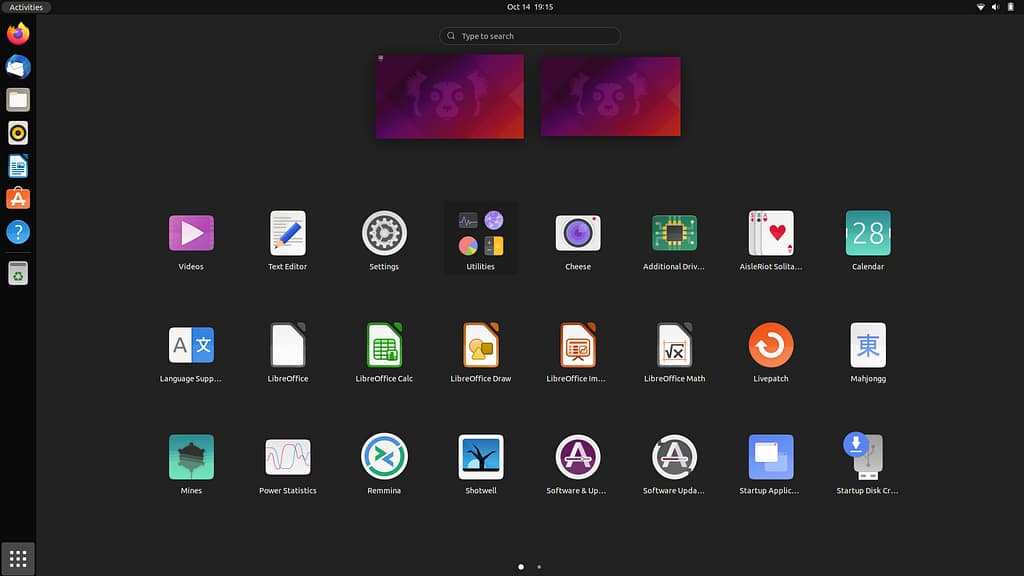Click Activities in the top bar

[x=26, y=7]
